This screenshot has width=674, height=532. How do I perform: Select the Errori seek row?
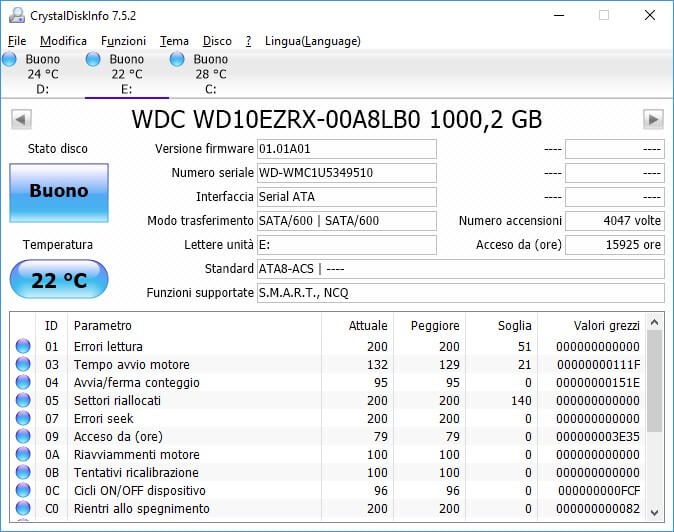(x=328, y=419)
